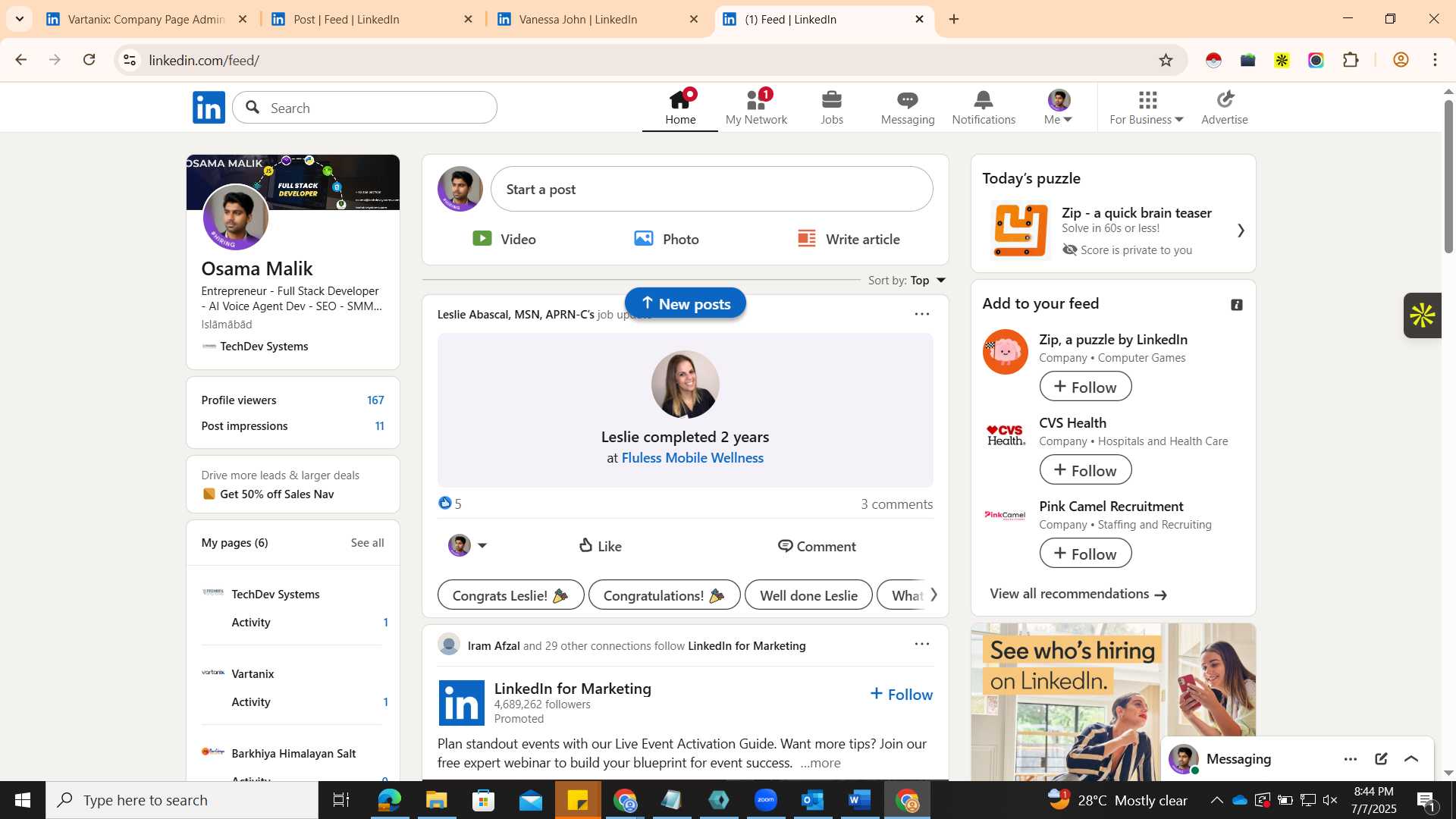The height and width of the screenshot is (819, 1456).
Task: Close the Vanessa John tab
Action: pos(694,20)
